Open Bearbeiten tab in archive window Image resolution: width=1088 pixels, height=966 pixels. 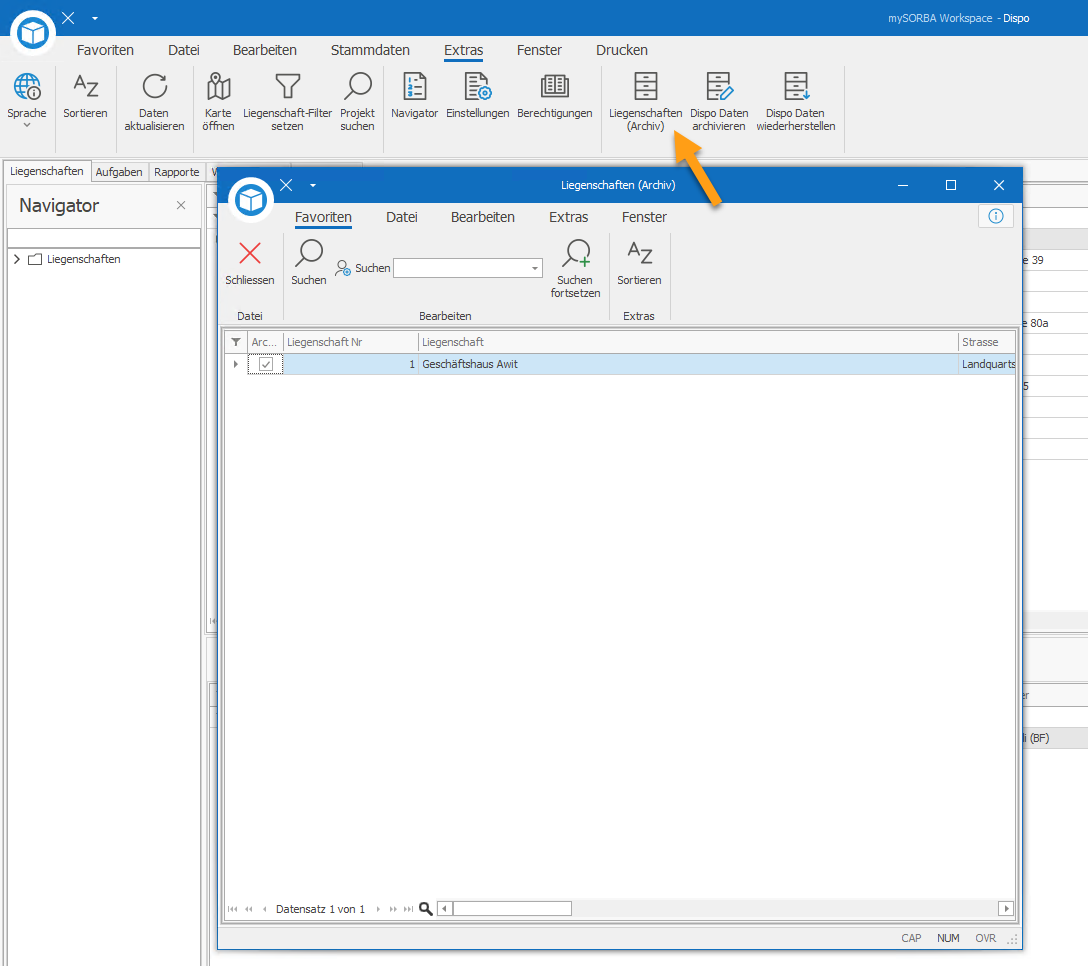pos(483,217)
